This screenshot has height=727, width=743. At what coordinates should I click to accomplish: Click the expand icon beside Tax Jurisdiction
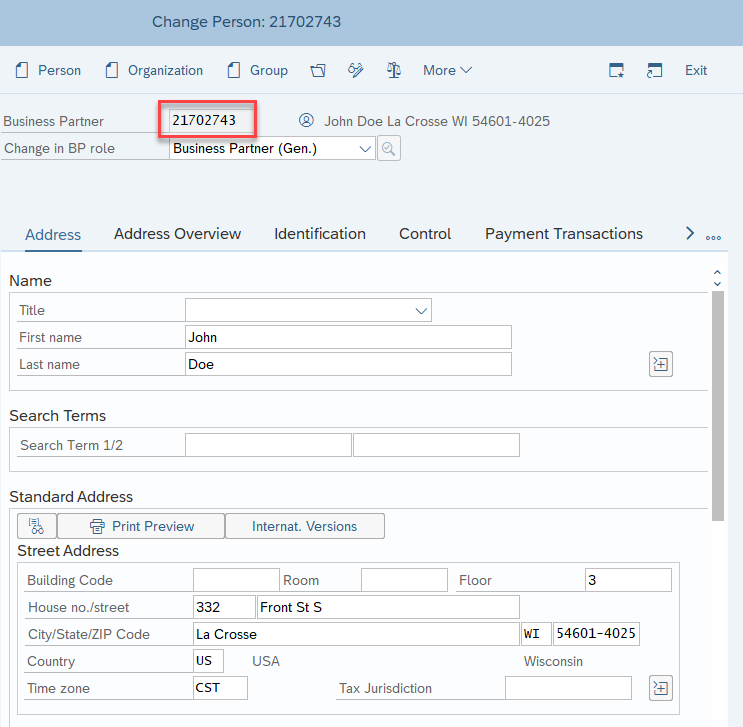tap(661, 688)
